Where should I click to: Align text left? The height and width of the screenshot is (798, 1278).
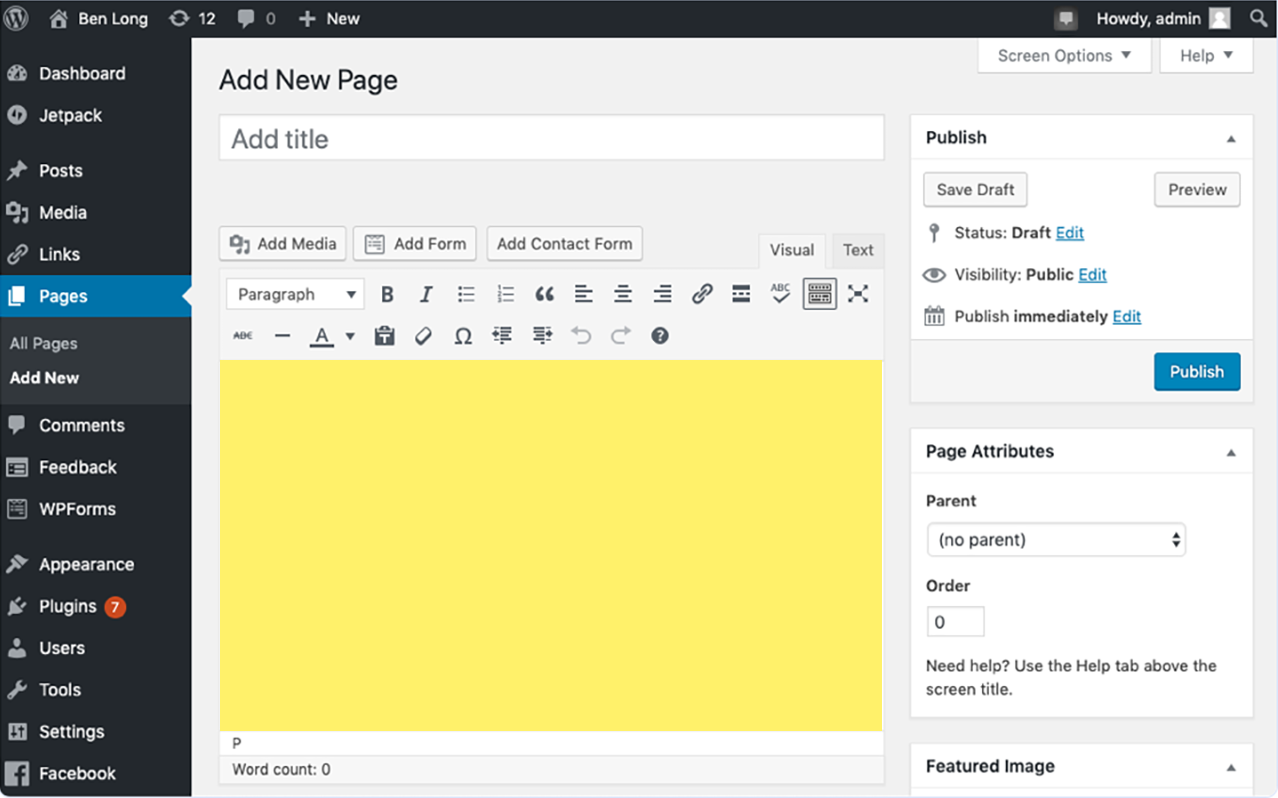point(583,294)
